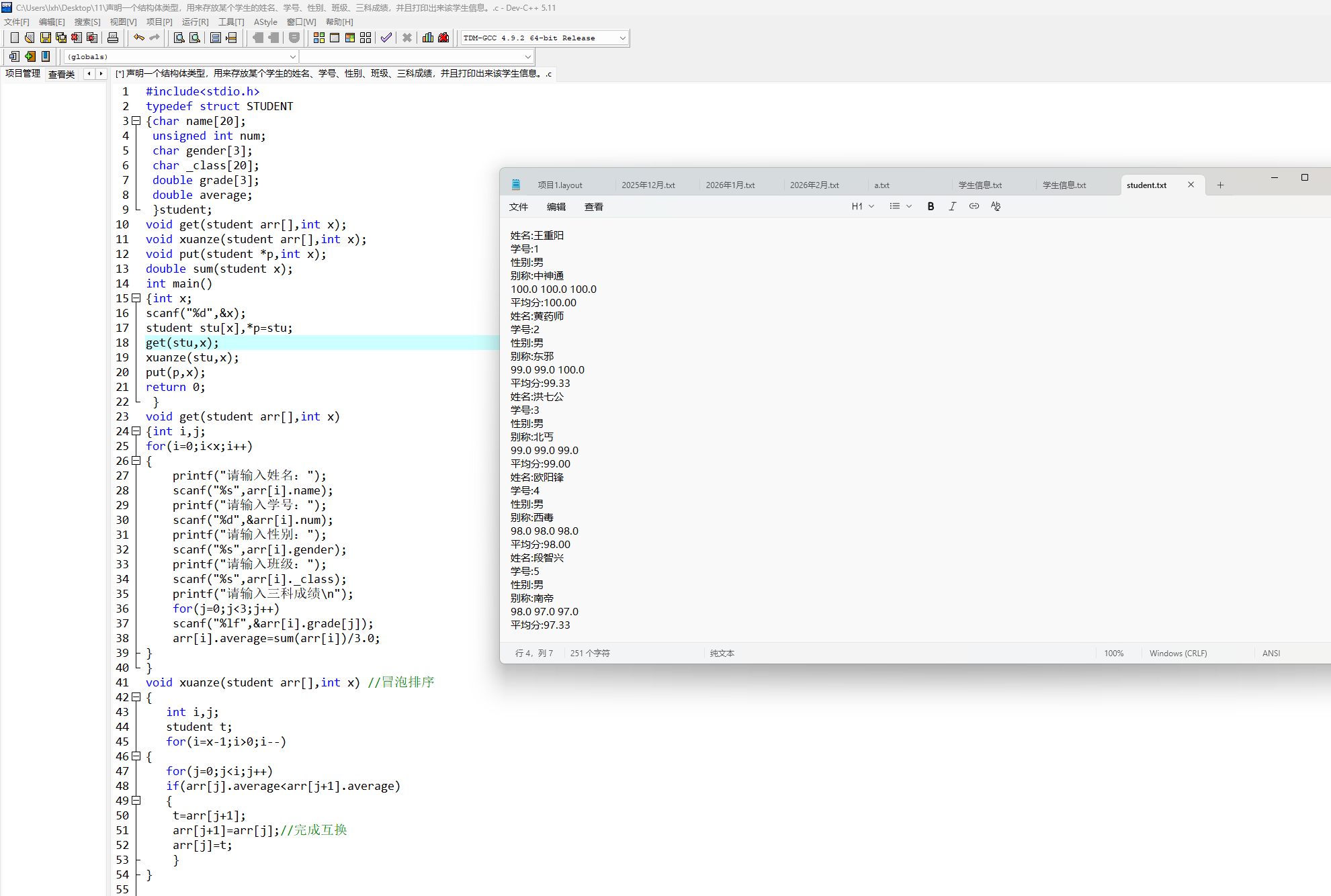Click the Save file toolbar icon
Viewport: 1331px width, 896px height.
pos(46,38)
